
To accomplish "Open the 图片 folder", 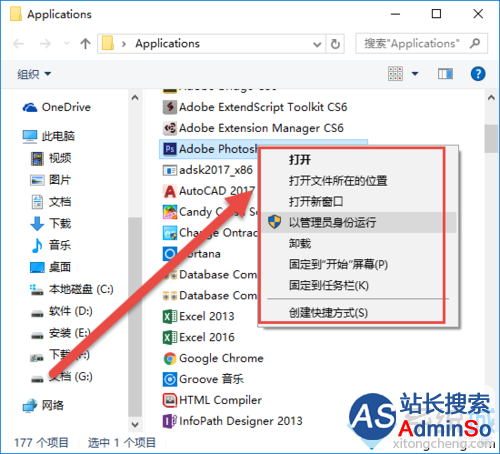I will (51, 180).
